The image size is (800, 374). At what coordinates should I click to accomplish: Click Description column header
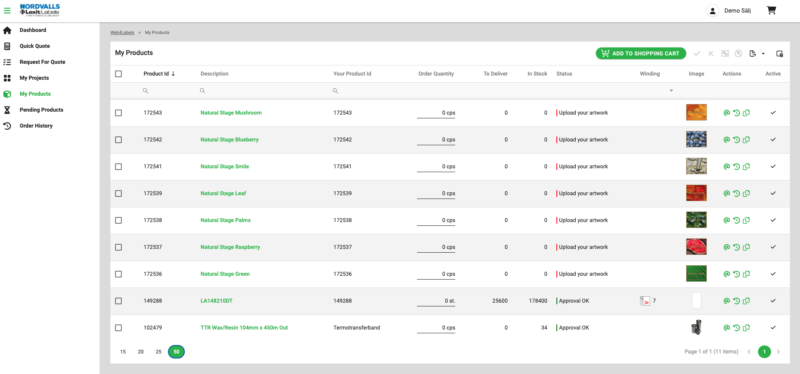click(x=214, y=74)
